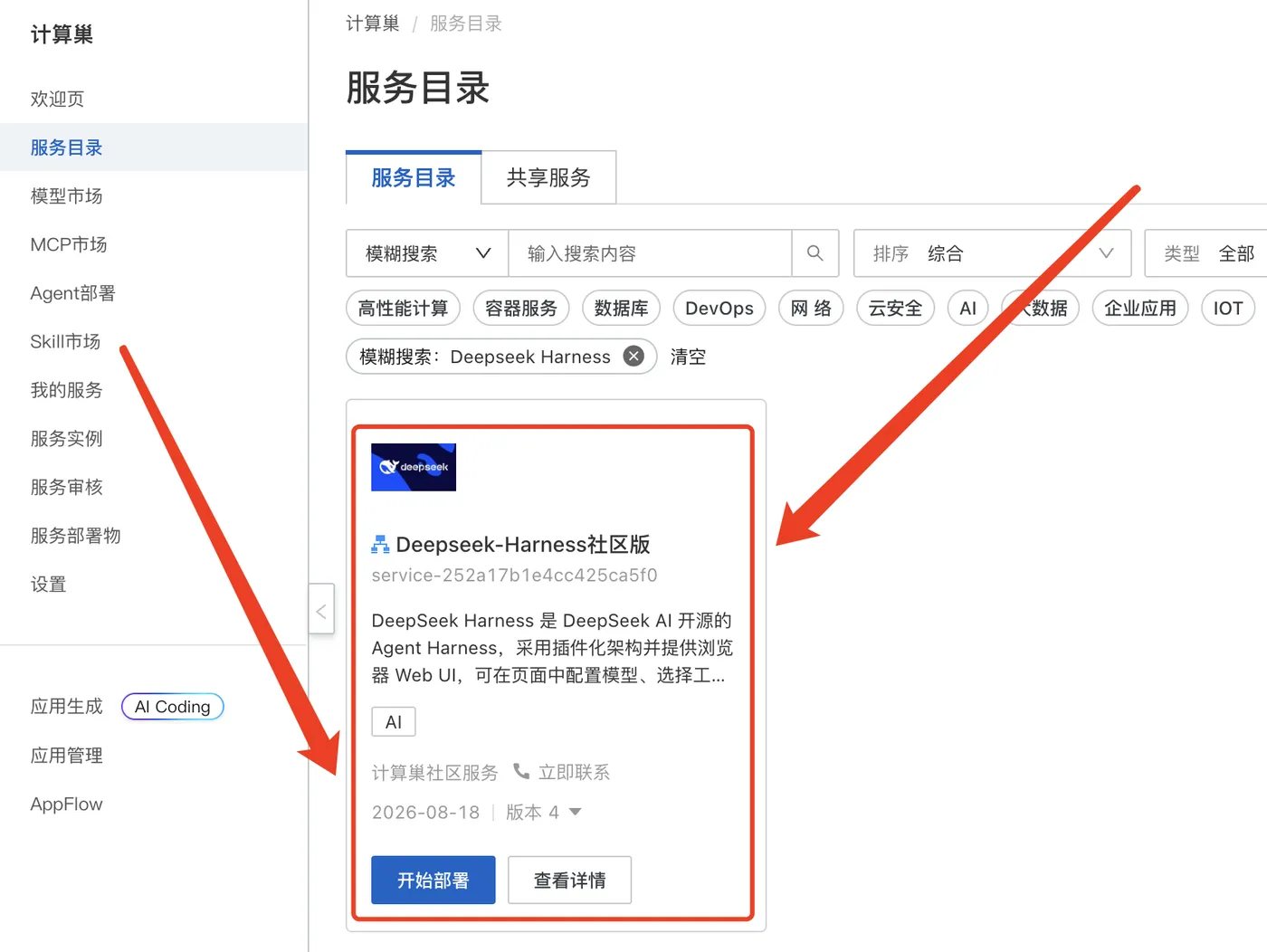The height and width of the screenshot is (952, 1267).
Task: Click the phone icon next to 立即联系
Action: (521, 771)
